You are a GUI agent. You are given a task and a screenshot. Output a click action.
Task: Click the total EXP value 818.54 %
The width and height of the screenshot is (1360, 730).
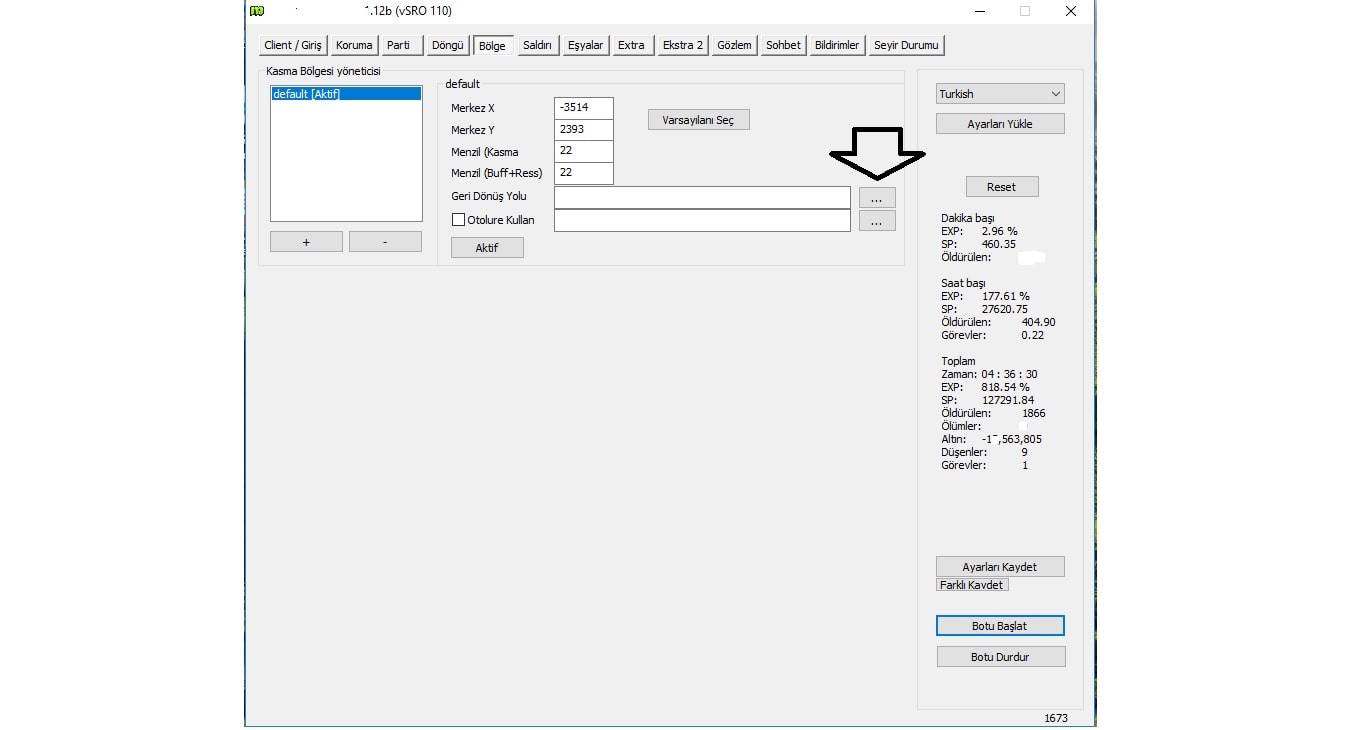point(1005,388)
